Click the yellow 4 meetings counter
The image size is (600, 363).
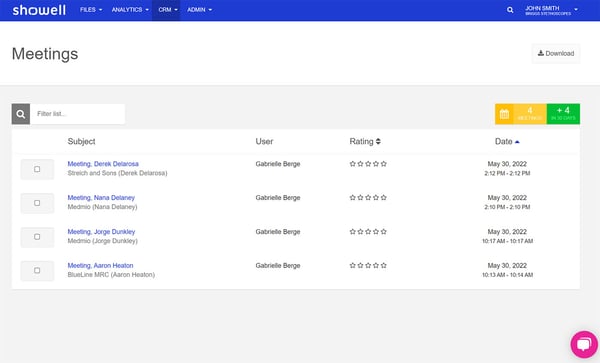(x=530, y=114)
